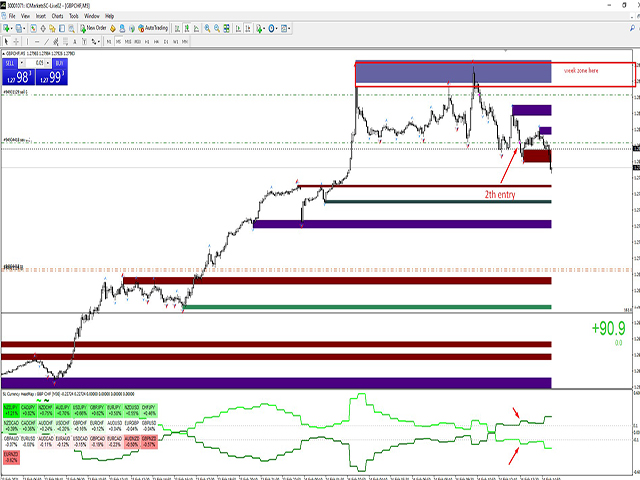Open the File menu
Screen dimensions: 640x480
12,16
